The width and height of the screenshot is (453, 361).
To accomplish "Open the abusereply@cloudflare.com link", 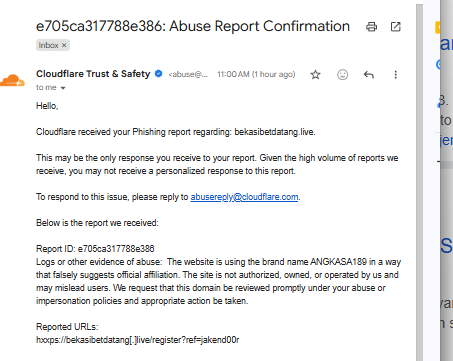I will tap(244, 197).
